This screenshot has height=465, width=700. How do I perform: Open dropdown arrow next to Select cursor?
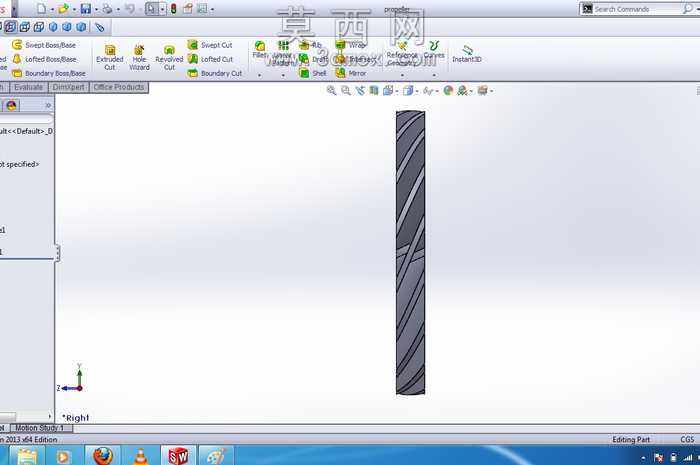[x=162, y=9]
